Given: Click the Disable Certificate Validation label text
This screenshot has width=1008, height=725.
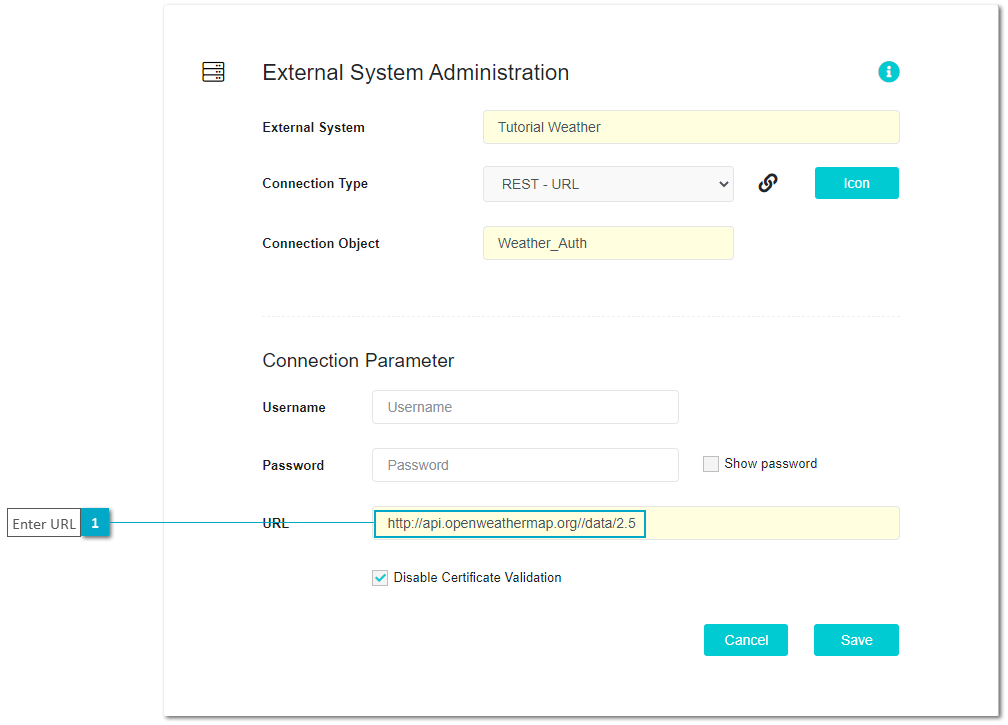Looking at the screenshot, I should click(x=478, y=577).
